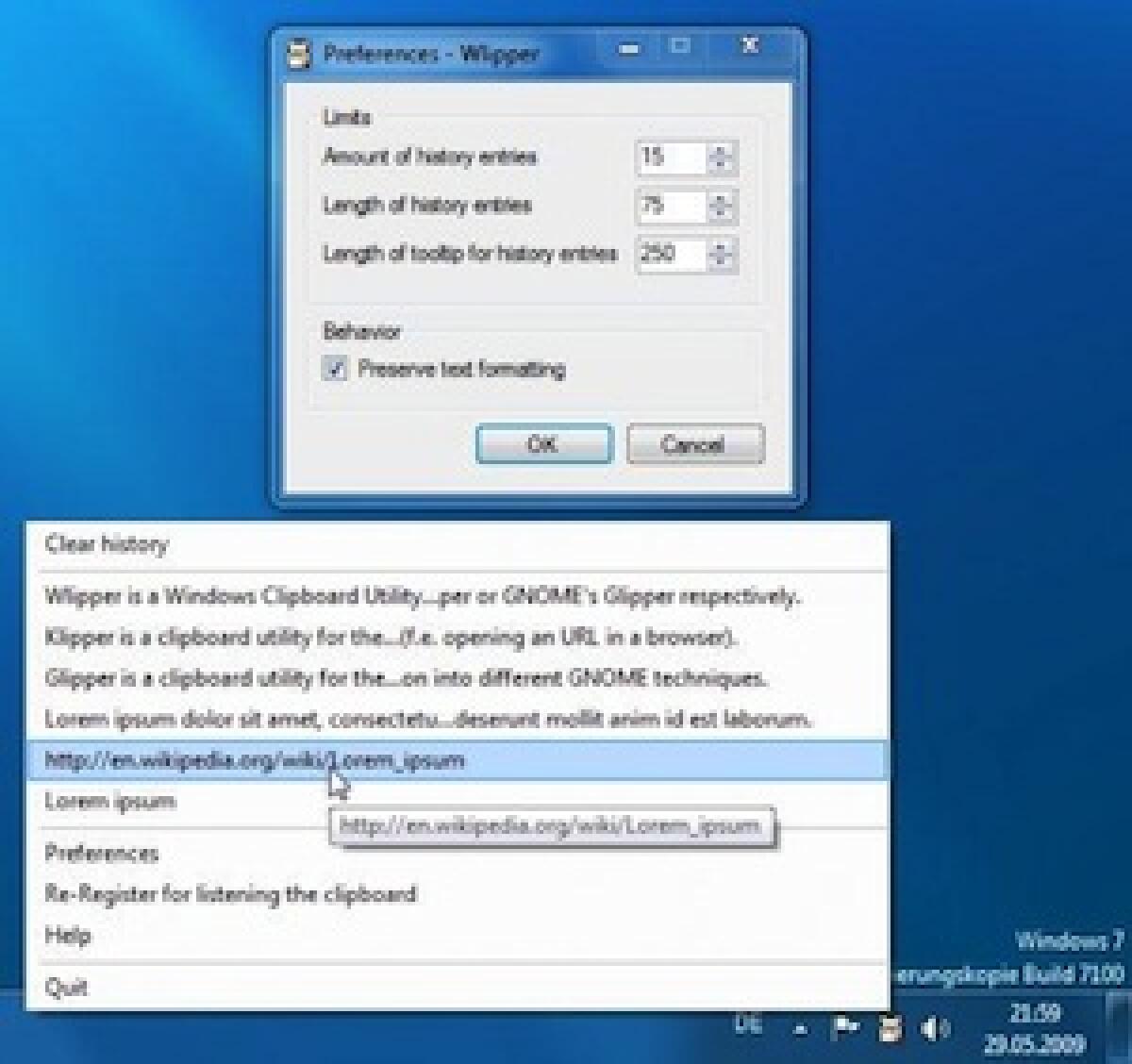Click the Wlipper icon in Preferences title bar
This screenshot has height=1064, width=1132.
pos(299,54)
